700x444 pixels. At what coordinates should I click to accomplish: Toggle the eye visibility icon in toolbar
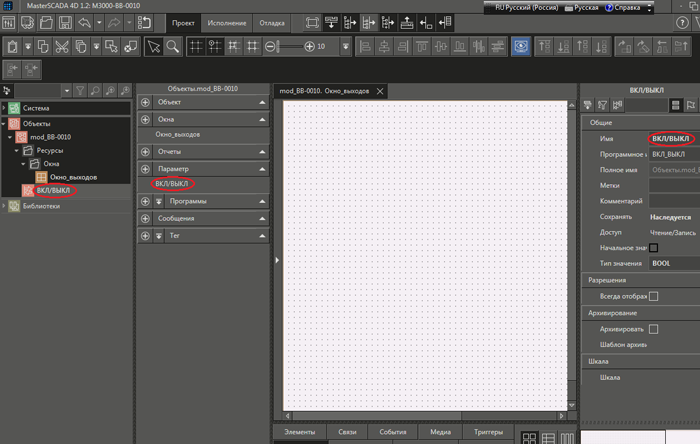(x=519, y=46)
